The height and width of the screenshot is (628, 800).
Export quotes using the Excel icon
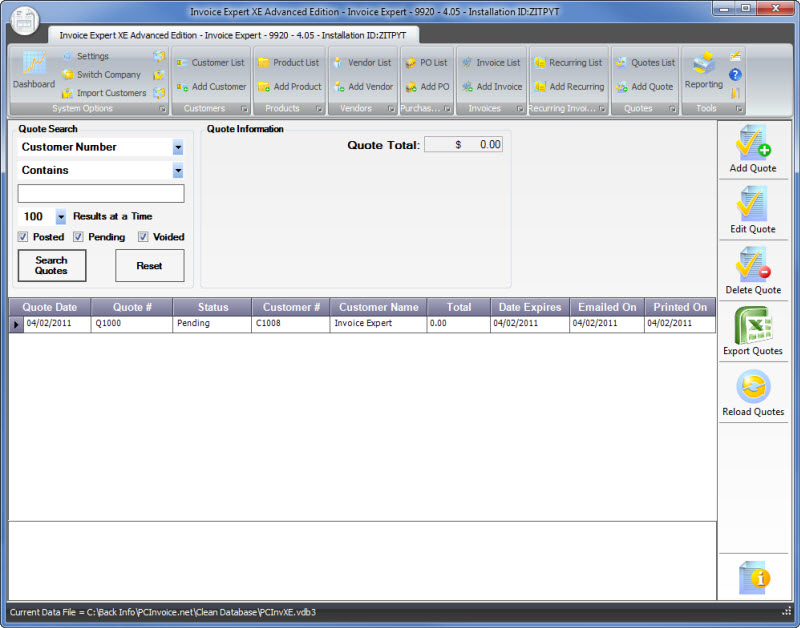click(x=752, y=327)
